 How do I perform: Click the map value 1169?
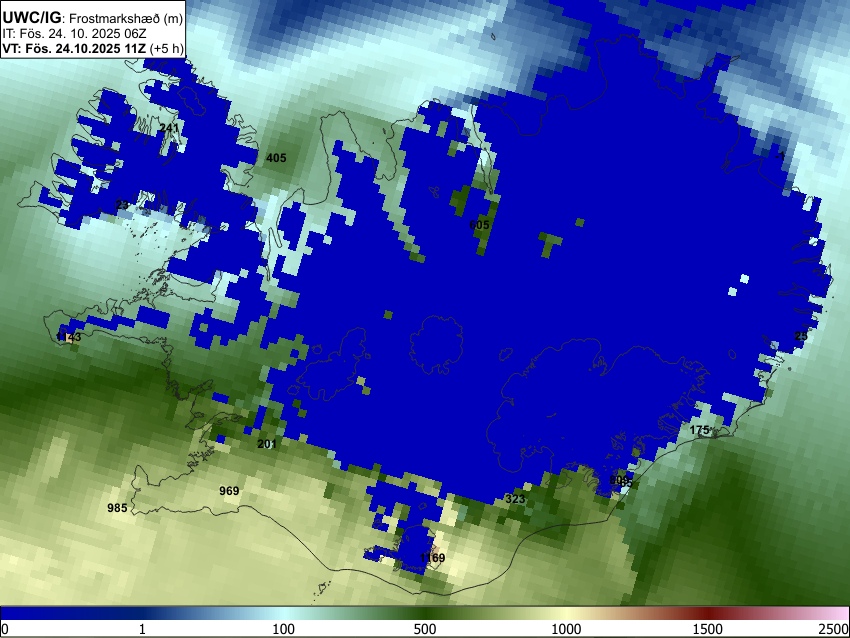click(433, 558)
